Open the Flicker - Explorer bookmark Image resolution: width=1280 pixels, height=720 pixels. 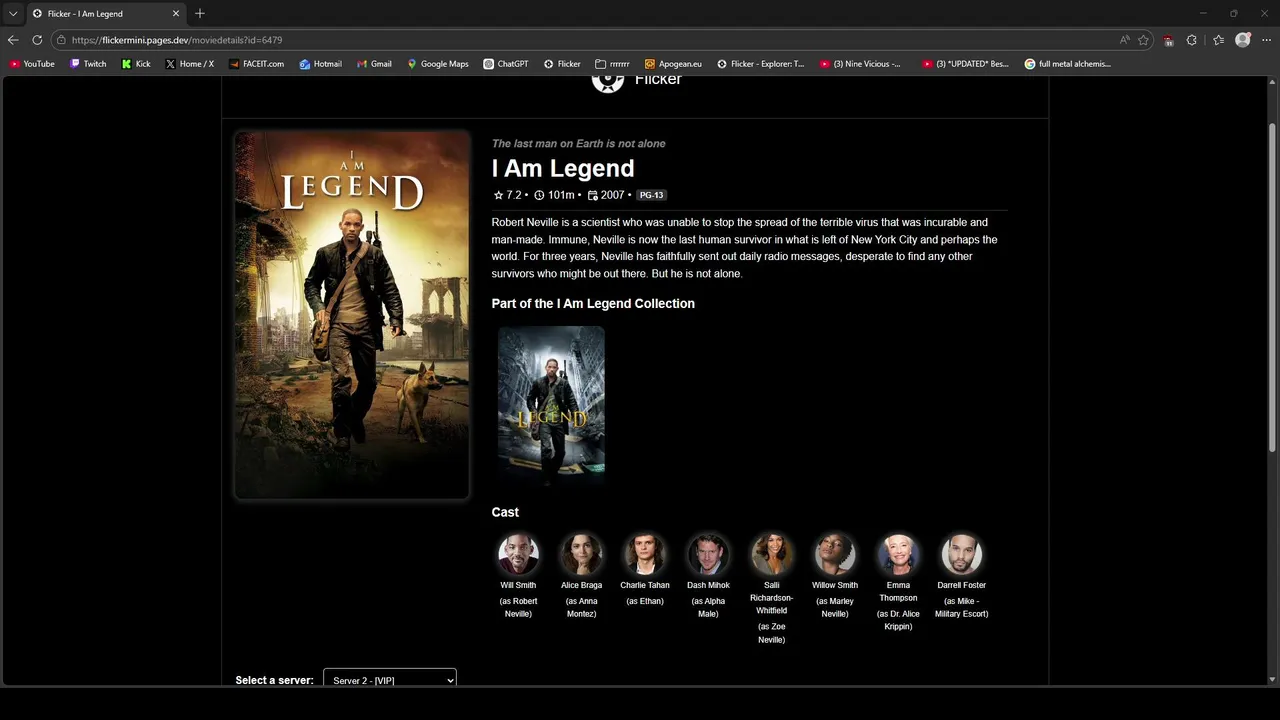click(x=760, y=64)
